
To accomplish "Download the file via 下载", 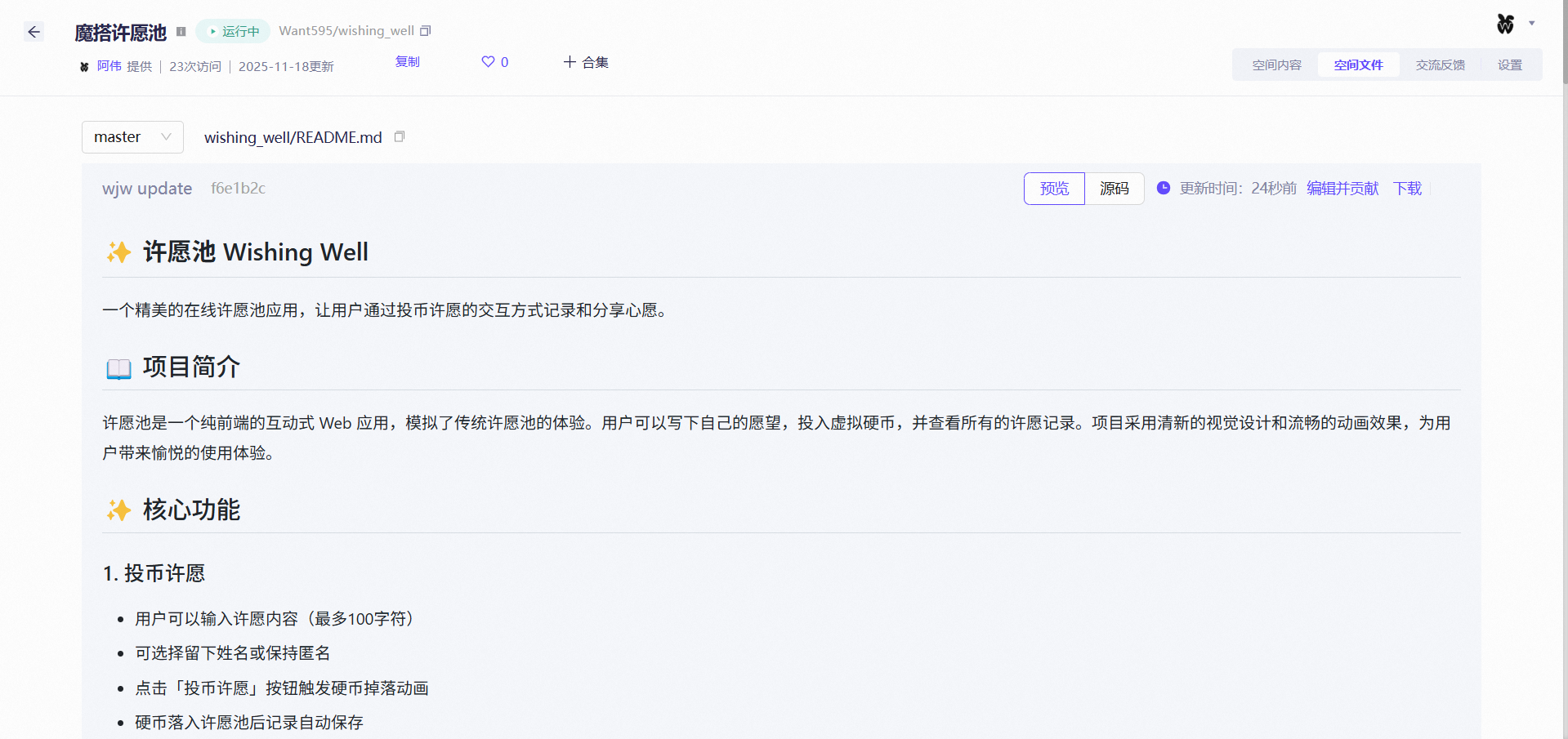I will pos(1407,189).
